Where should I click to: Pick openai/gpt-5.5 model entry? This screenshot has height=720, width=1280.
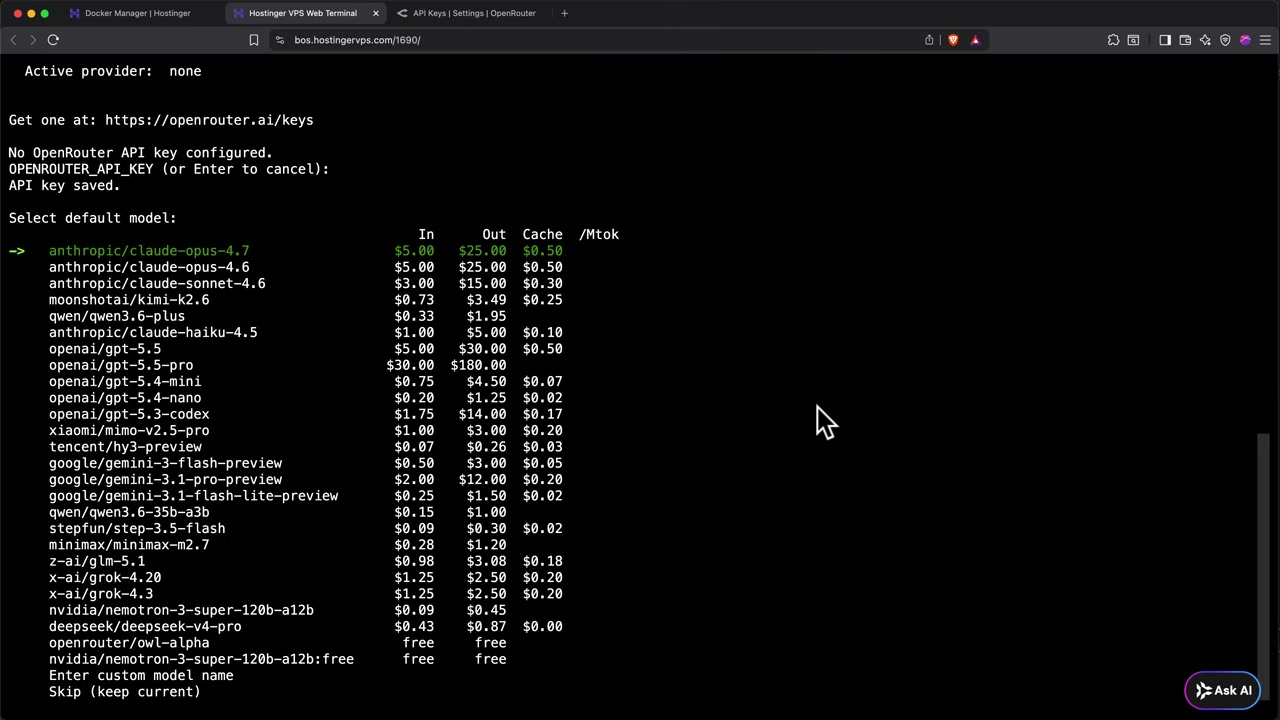[x=105, y=349]
